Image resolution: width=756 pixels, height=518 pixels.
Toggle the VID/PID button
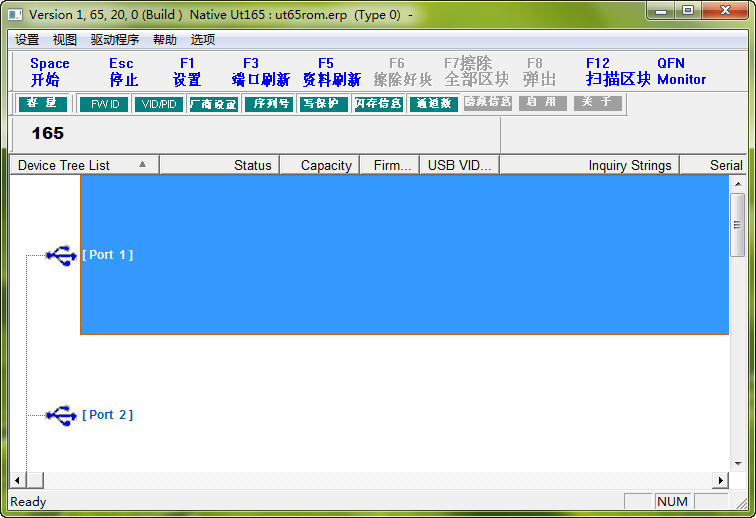click(x=159, y=104)
